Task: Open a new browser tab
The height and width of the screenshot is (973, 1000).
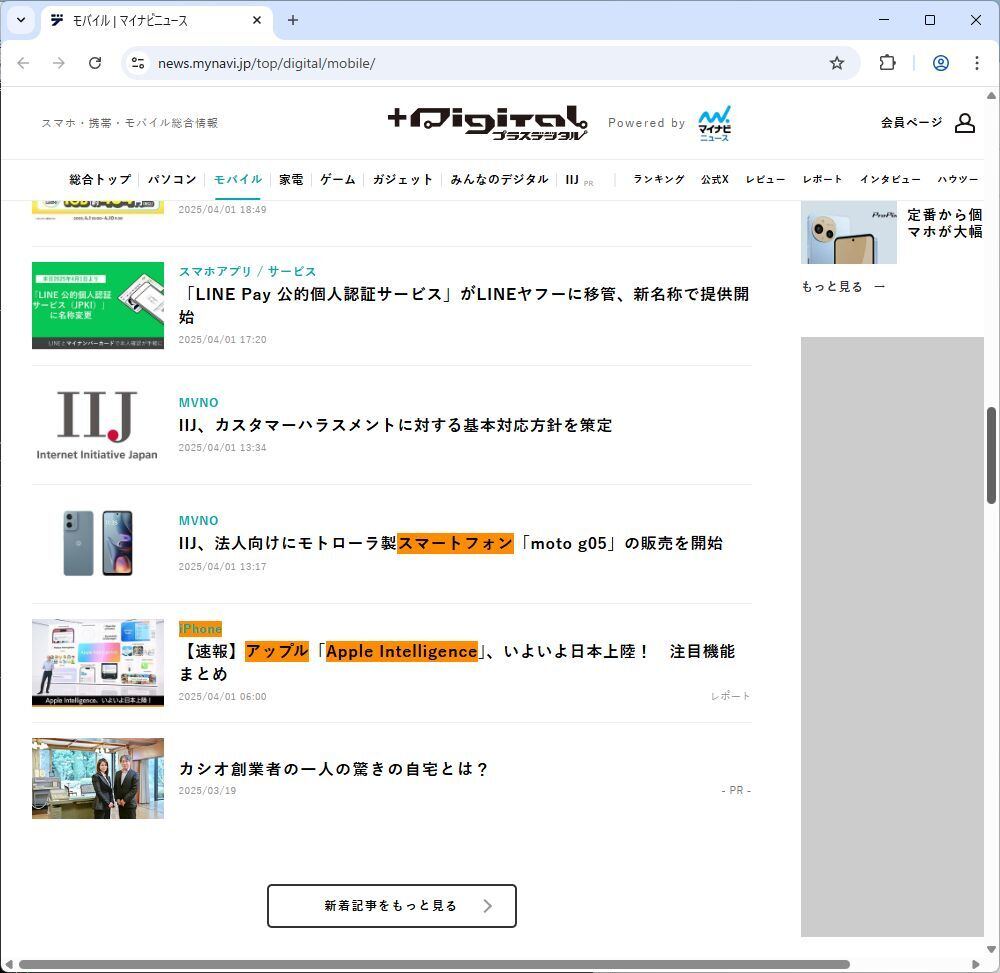Action: pyautogui.click(x=293, y=20)
